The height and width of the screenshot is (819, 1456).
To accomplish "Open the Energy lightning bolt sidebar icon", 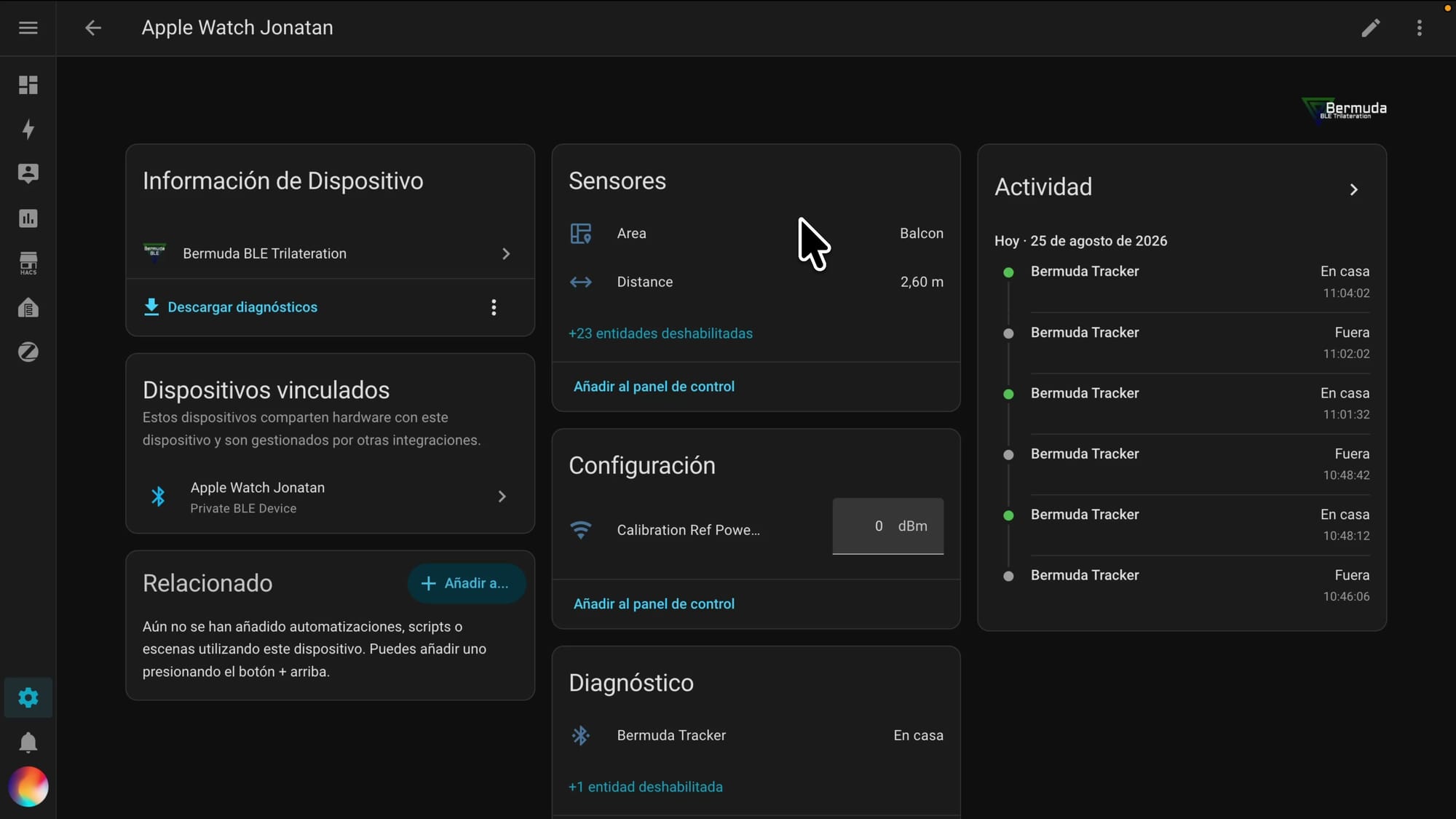I will click(28, 130).
